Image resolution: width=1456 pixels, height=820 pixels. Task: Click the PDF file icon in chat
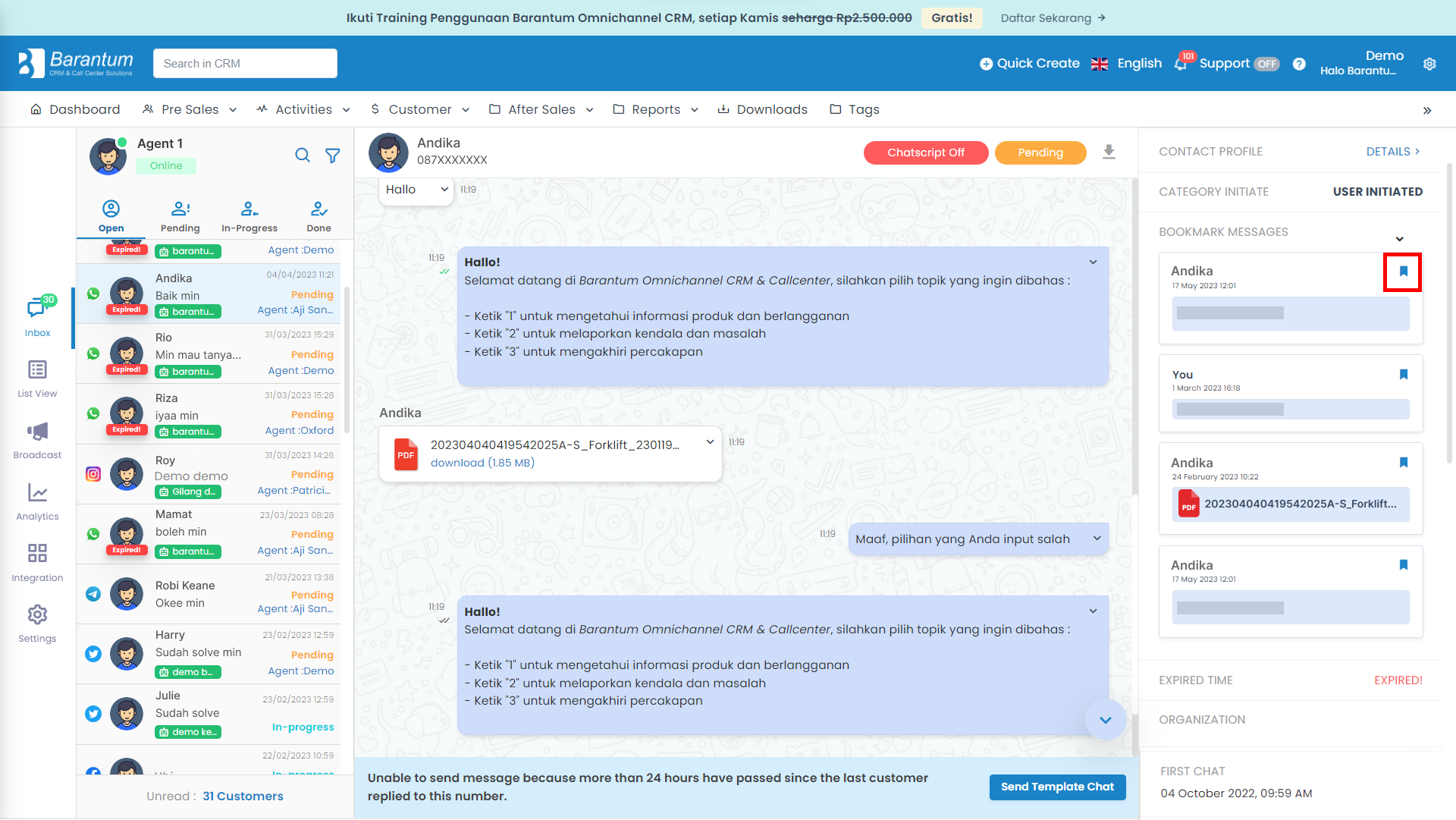point(406,454)
